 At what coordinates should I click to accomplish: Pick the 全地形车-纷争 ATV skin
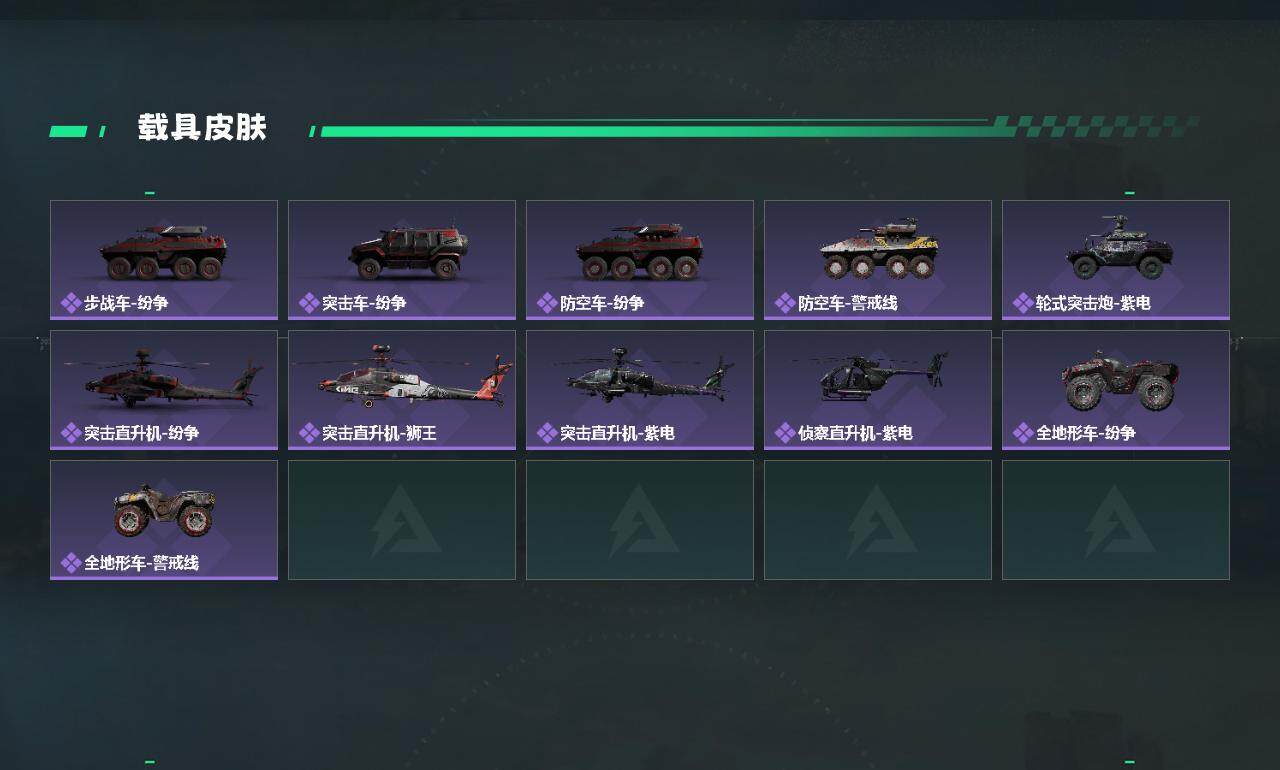coord(1116,390)
